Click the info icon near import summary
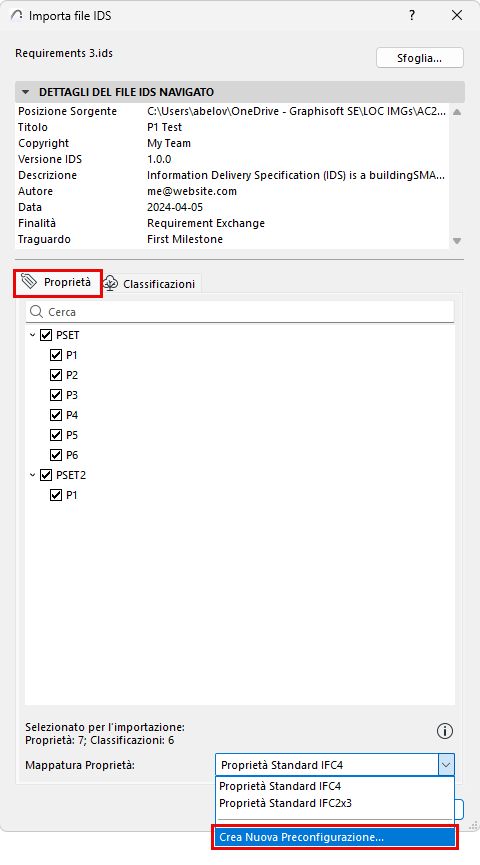Viewport: 480px width, 865px height. (x=445, y=731)
